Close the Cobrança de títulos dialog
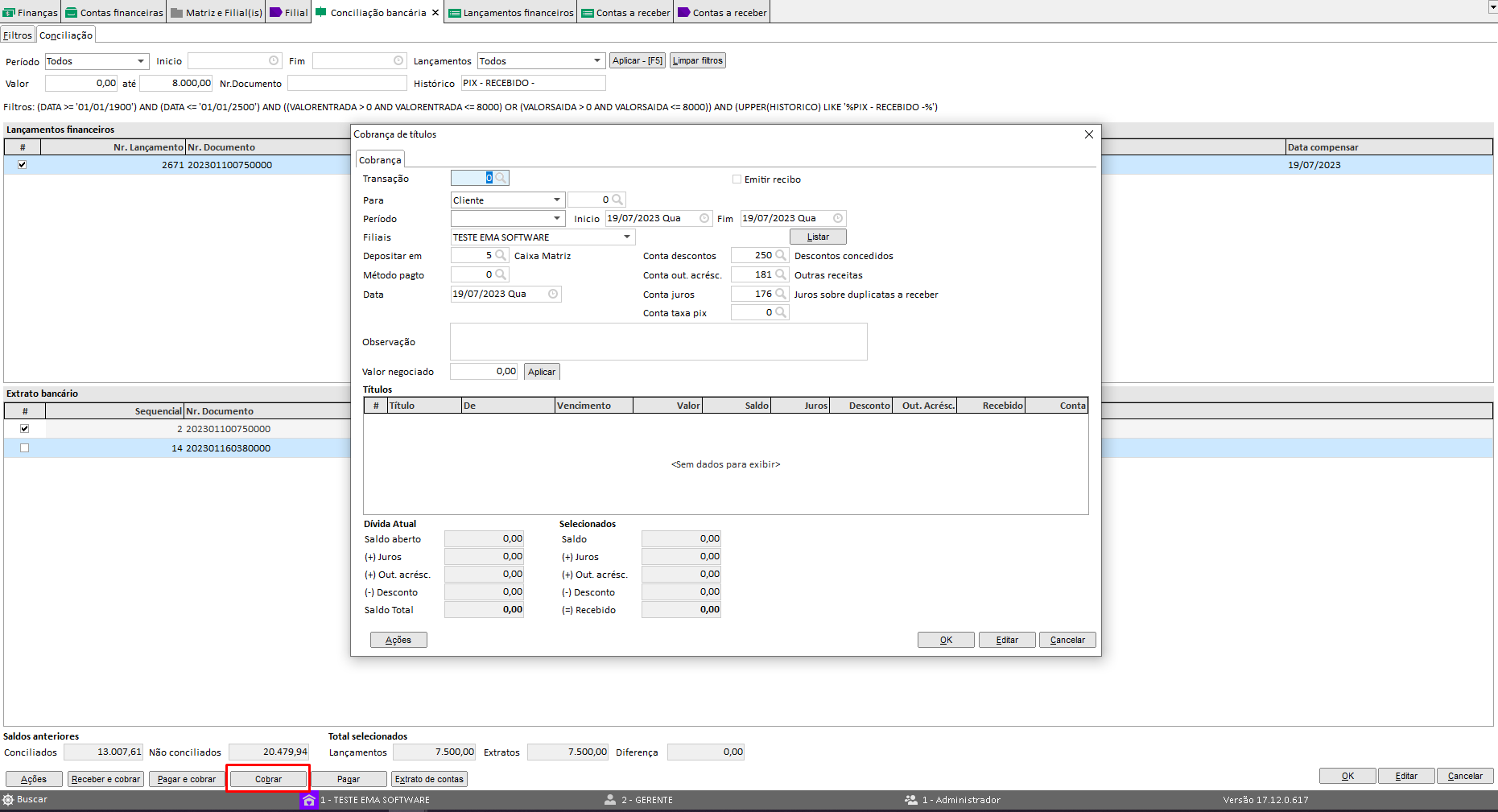This screenshot has width=1498, height=812. (1089, 134)
